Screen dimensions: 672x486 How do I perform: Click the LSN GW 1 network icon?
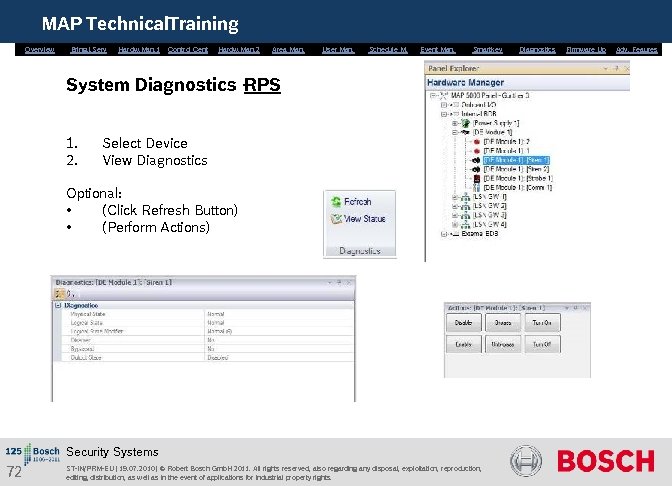point(465,197)
